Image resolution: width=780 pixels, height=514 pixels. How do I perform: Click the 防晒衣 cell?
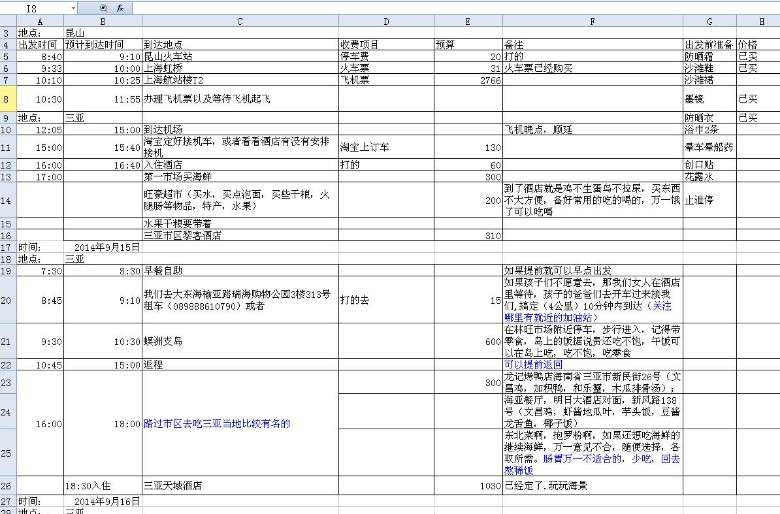click(709, 118)
